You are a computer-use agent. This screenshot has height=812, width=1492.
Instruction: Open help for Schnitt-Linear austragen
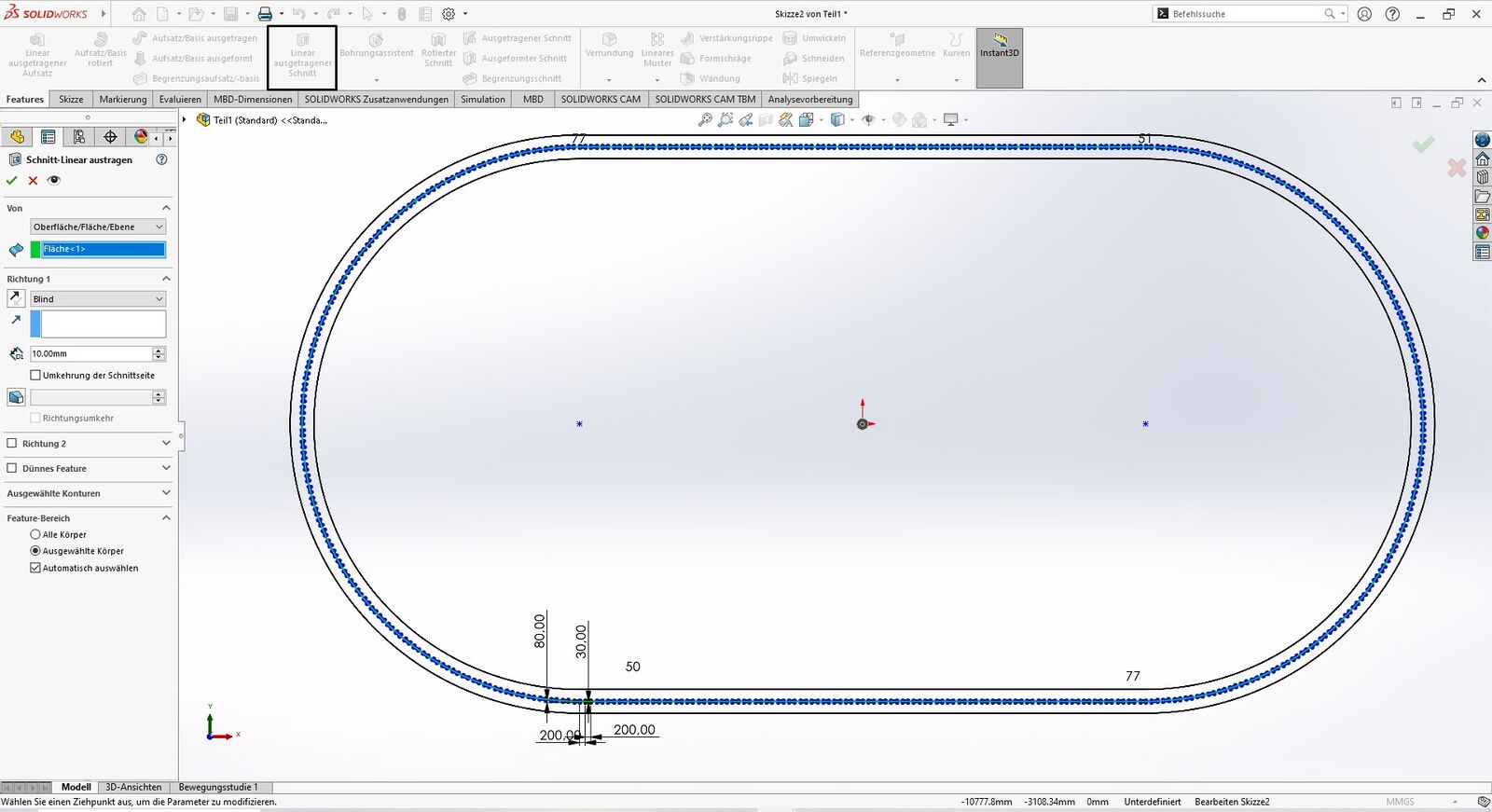click(x=161, y=159)
